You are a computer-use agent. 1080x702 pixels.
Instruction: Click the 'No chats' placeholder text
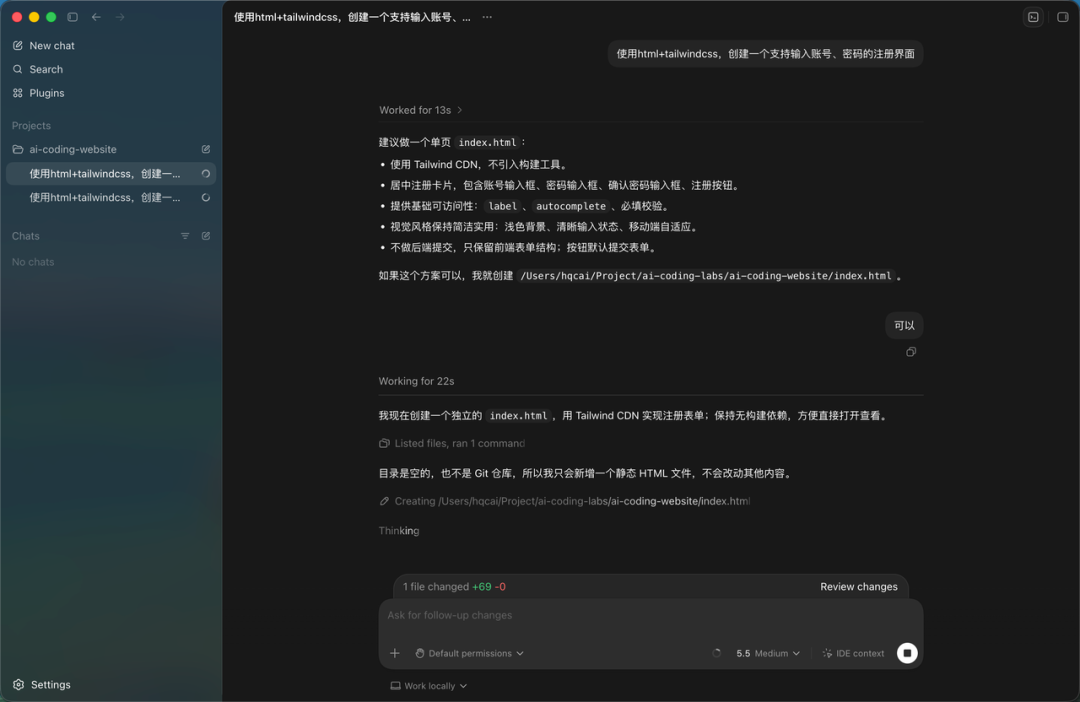tap(32, 262)
